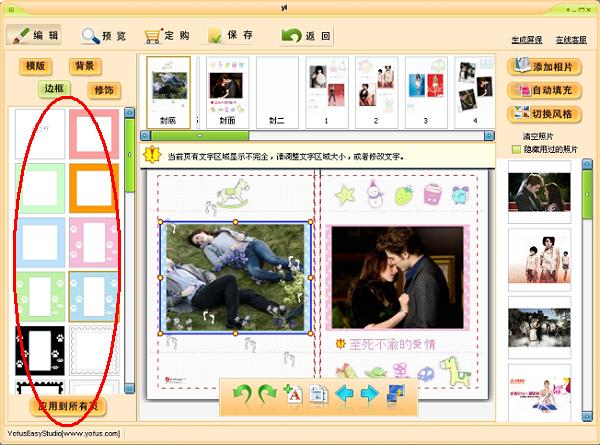
Task: Toggle the 隐藏用过的相片 checkbox
Action: 516,150
